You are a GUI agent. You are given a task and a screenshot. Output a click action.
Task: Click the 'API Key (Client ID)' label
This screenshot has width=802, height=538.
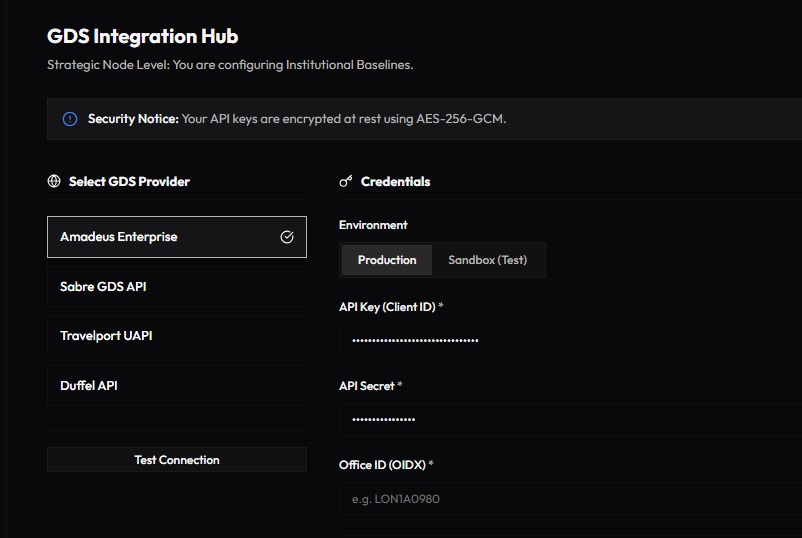click(x=387, y=307)
